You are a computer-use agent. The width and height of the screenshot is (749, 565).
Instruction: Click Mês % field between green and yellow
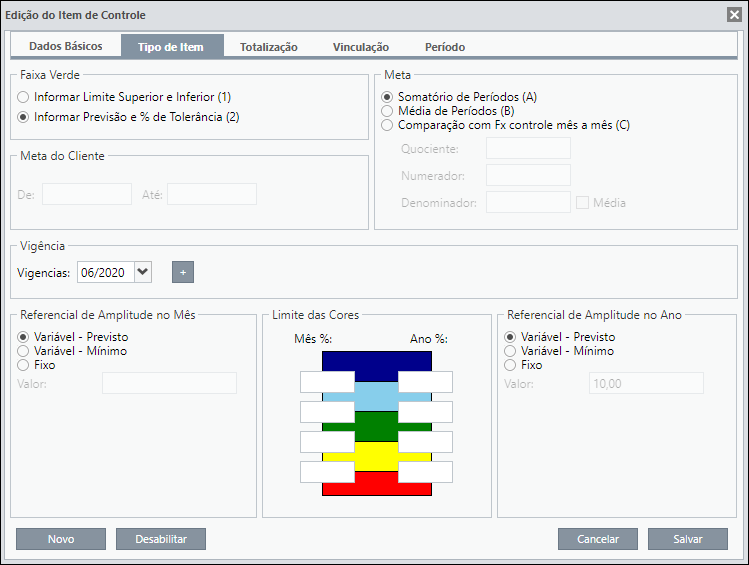[328, 442]
